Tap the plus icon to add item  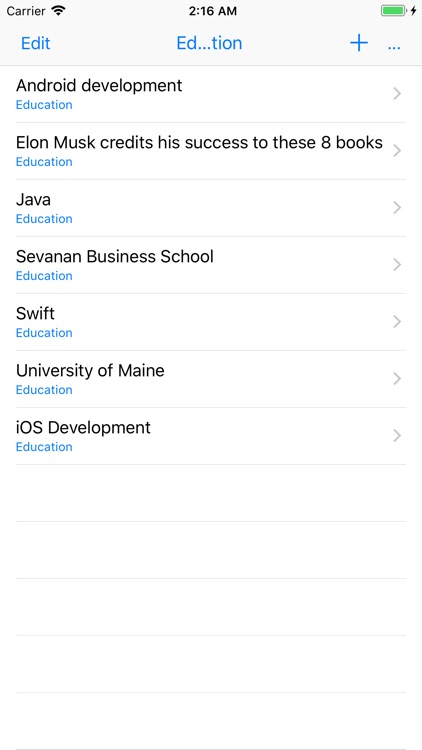click(359, 43)
